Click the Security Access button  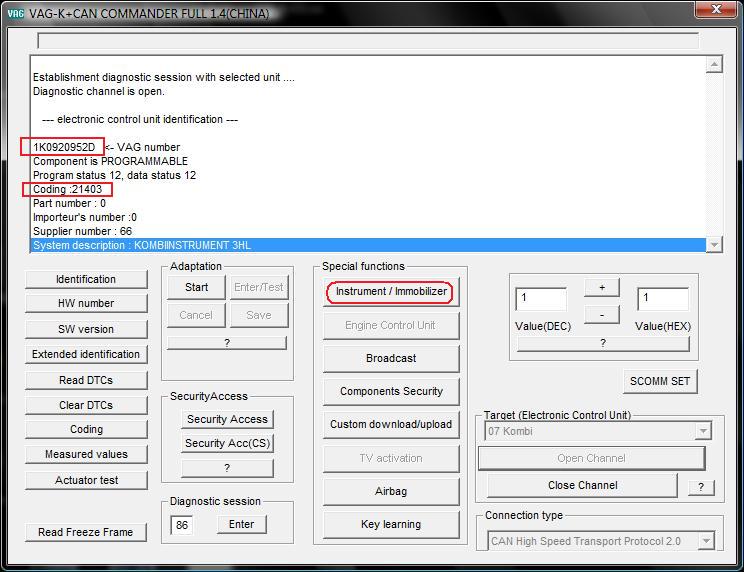pyautogui.click(x=227, y=419)
